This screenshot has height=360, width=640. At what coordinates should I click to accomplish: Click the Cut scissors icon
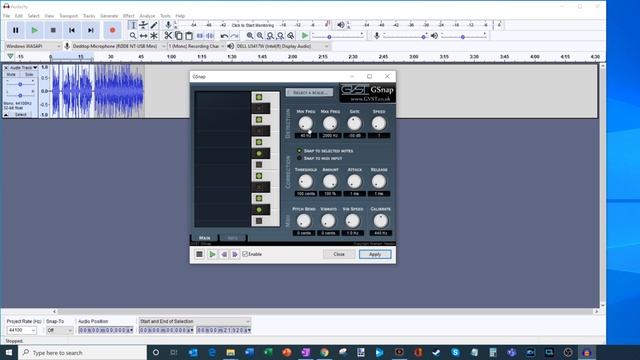point(168,36)
